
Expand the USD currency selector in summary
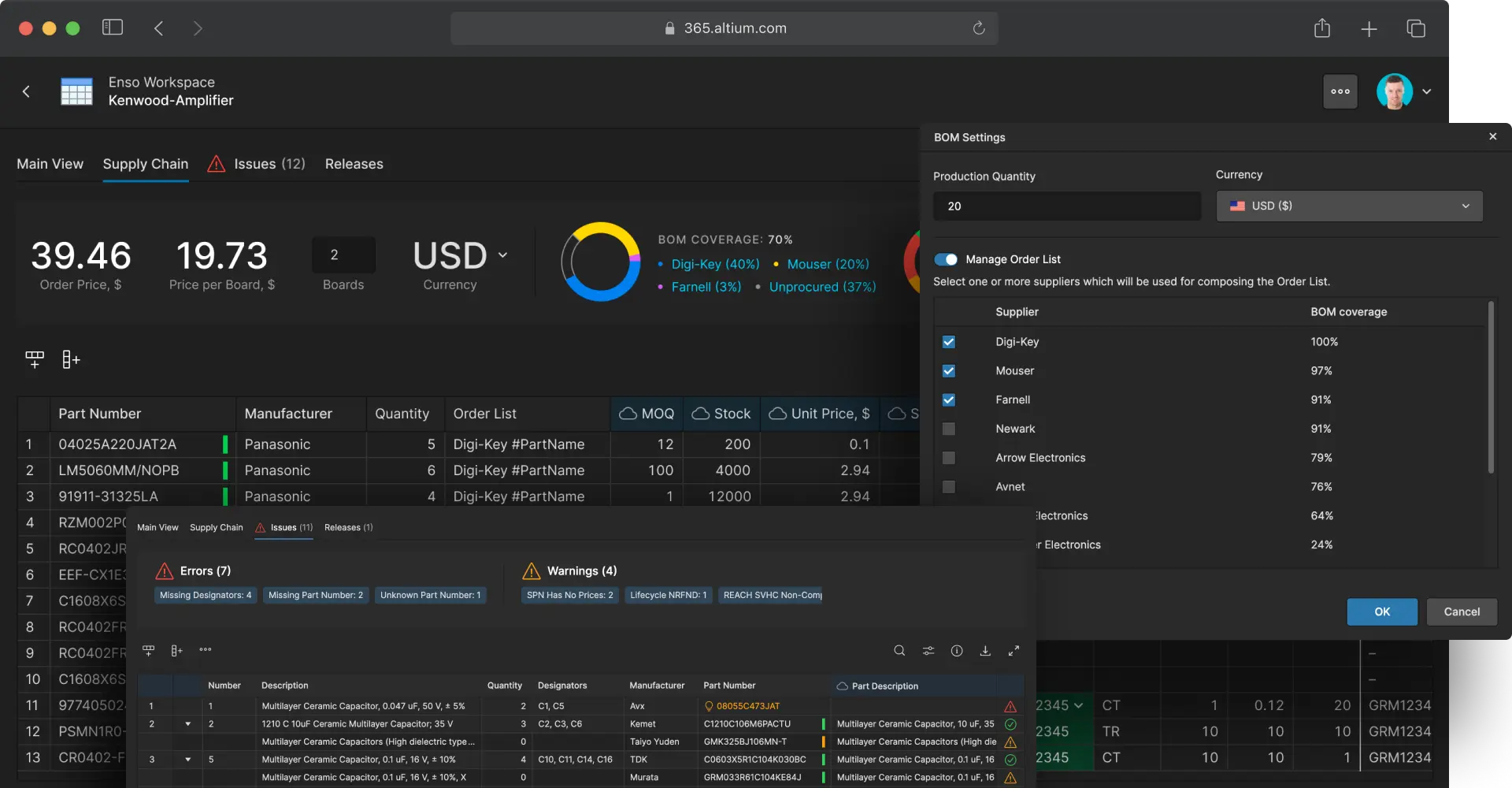pos(461,256)
